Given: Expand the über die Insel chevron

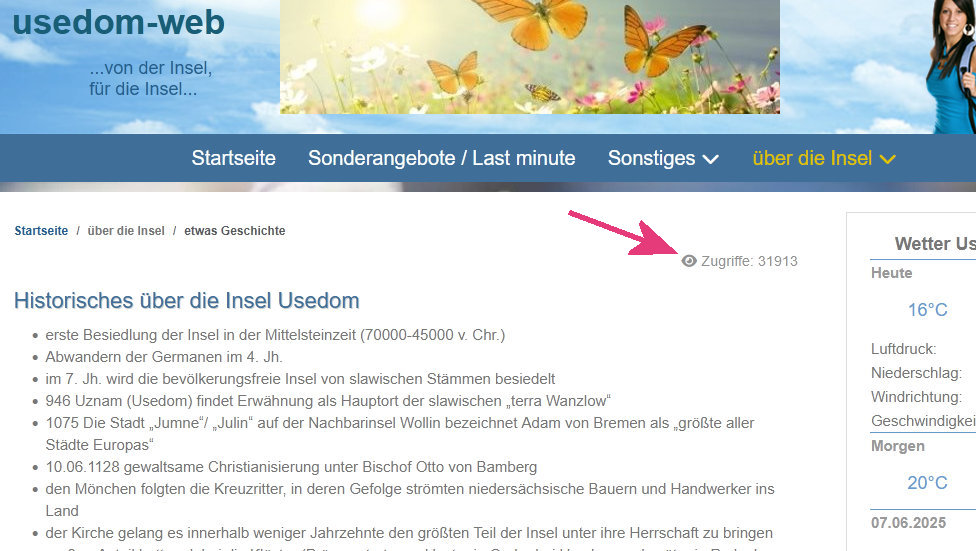Looking at the screenshot, I should [x=888, y=159].
